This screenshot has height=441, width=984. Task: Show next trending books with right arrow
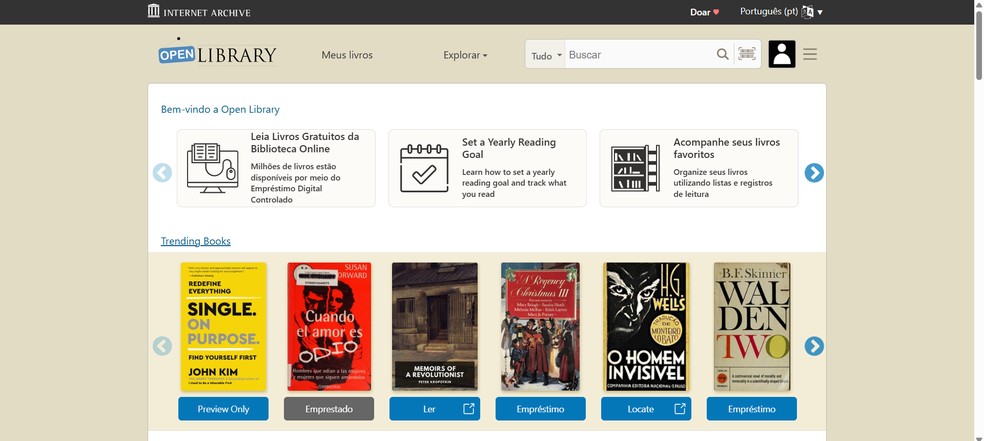tap(814, 346)
